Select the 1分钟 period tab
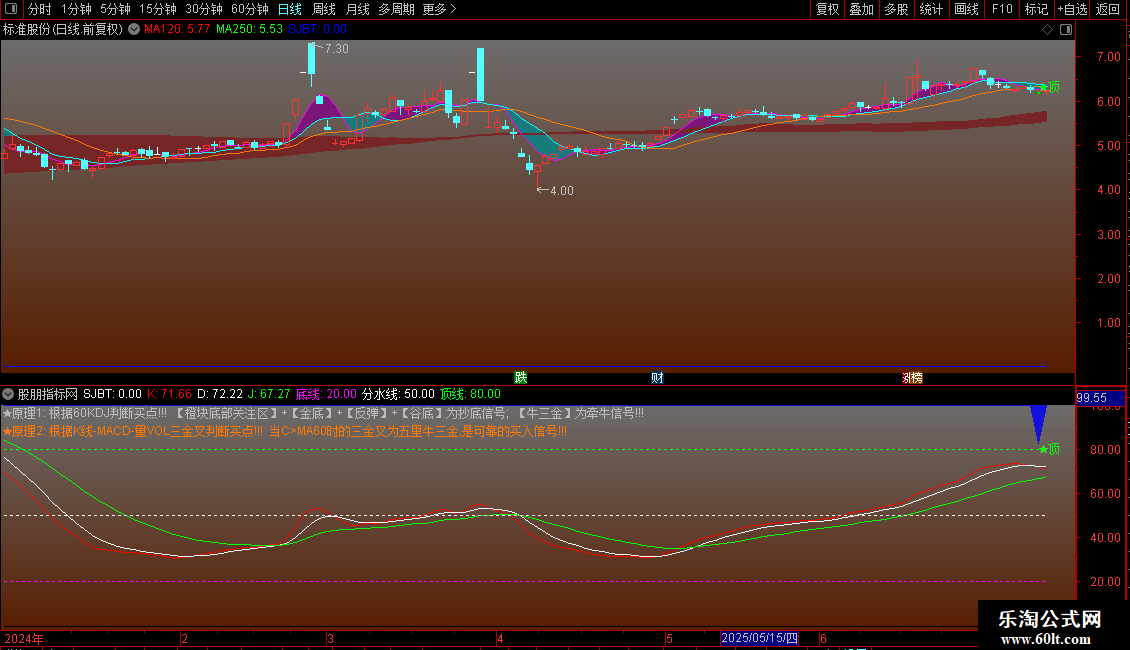Image resolution: width=1130 pixels, height=650 pixels. tap(76, 9)
